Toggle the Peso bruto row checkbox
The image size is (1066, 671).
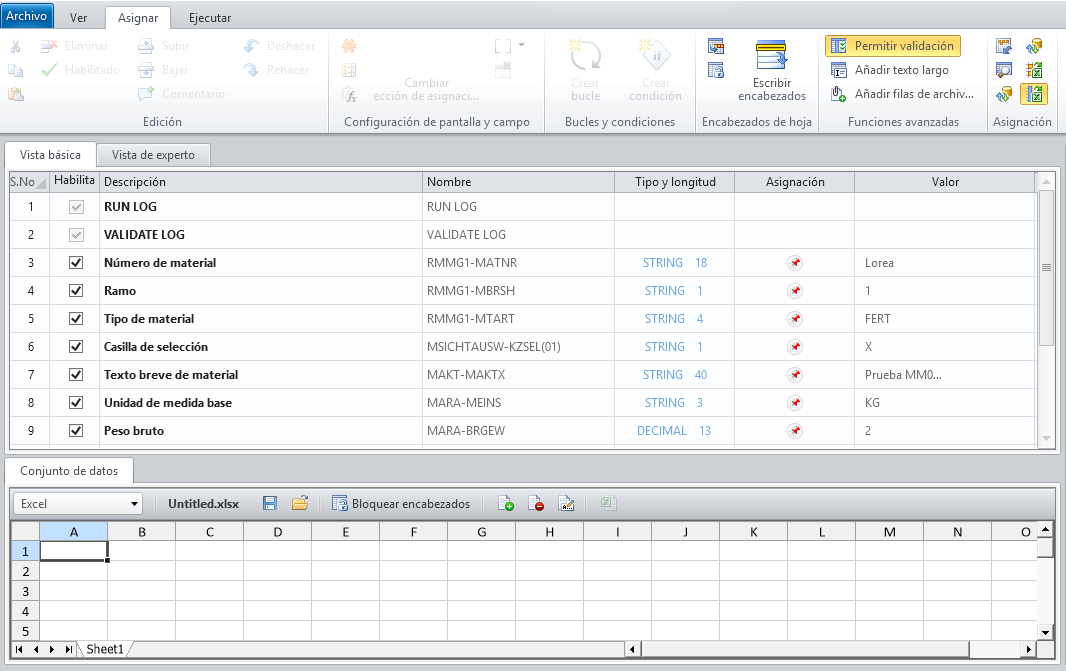[76, 430]
